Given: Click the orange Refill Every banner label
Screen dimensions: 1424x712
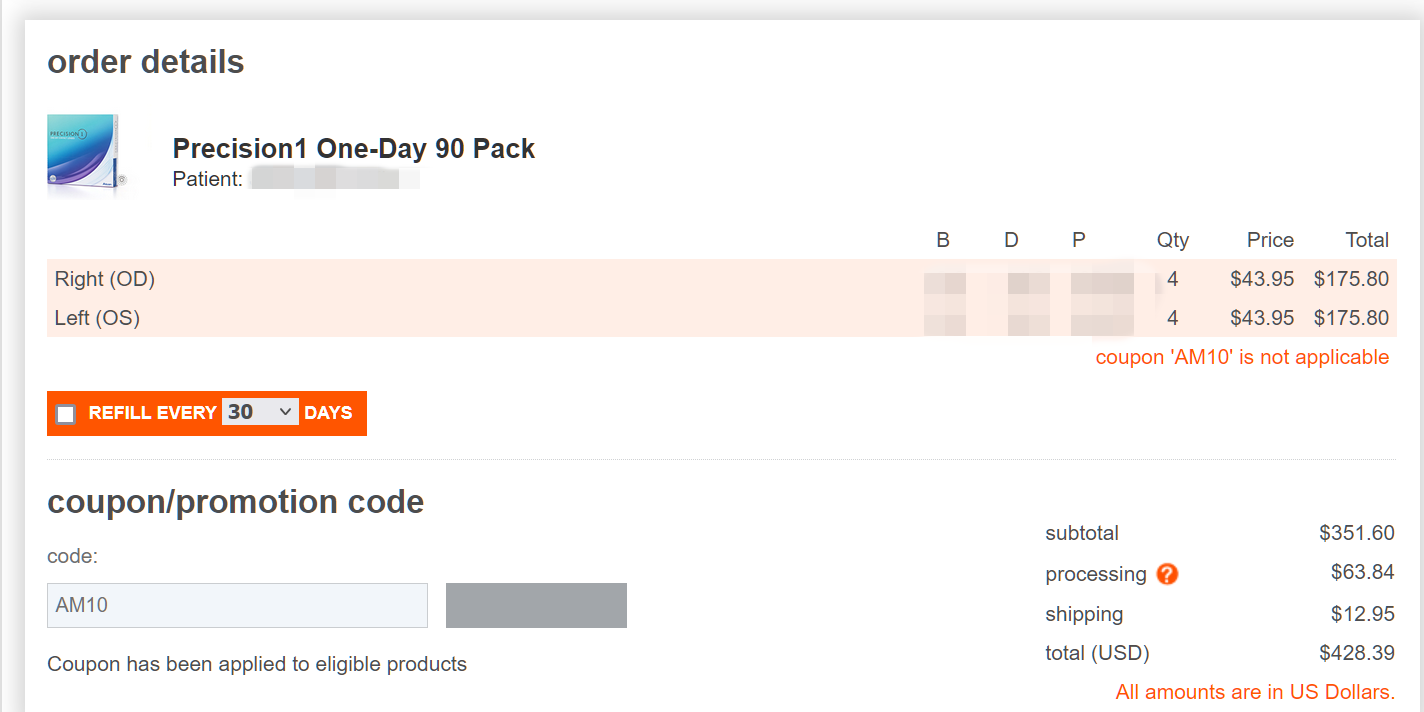Looking at the screenshot, I should pyautogui.click(x=152, y=413).
